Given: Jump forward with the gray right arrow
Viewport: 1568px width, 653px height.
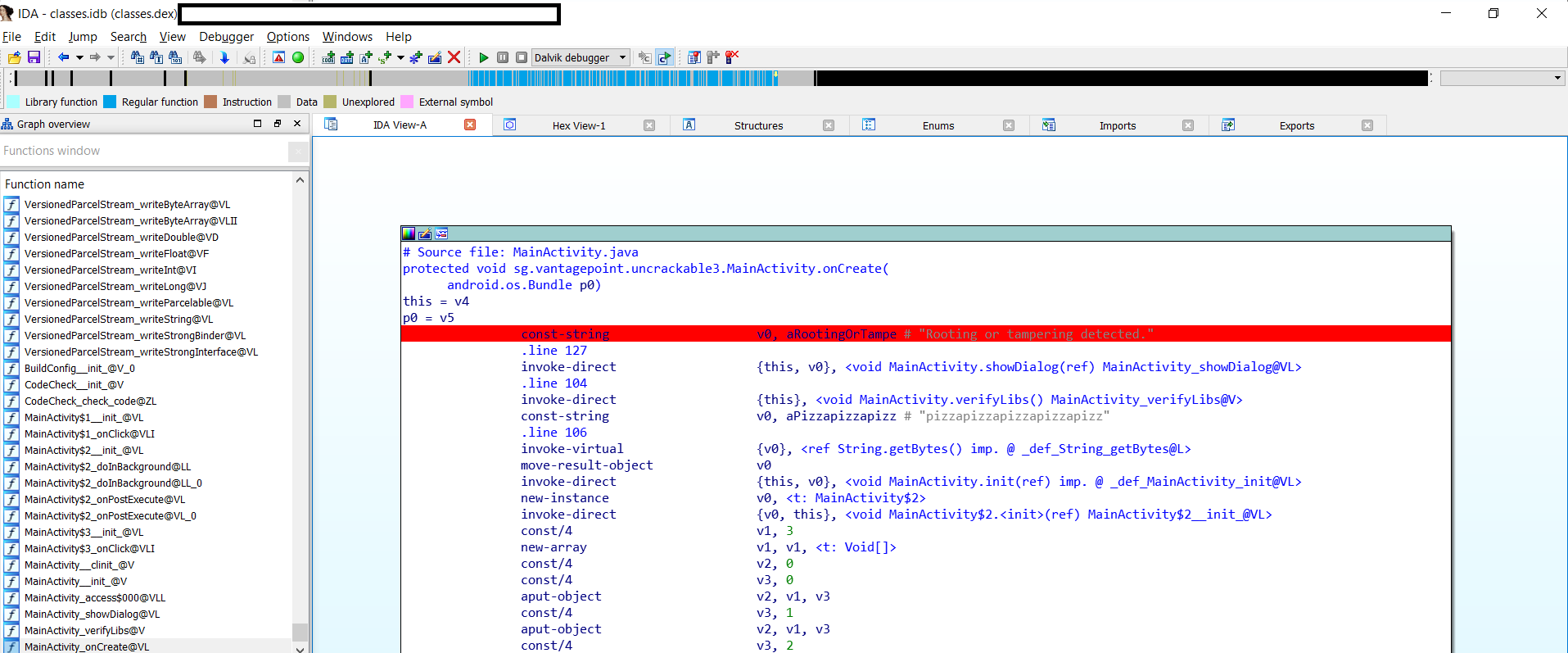Looking at the screenshot, I should (95, 57).
